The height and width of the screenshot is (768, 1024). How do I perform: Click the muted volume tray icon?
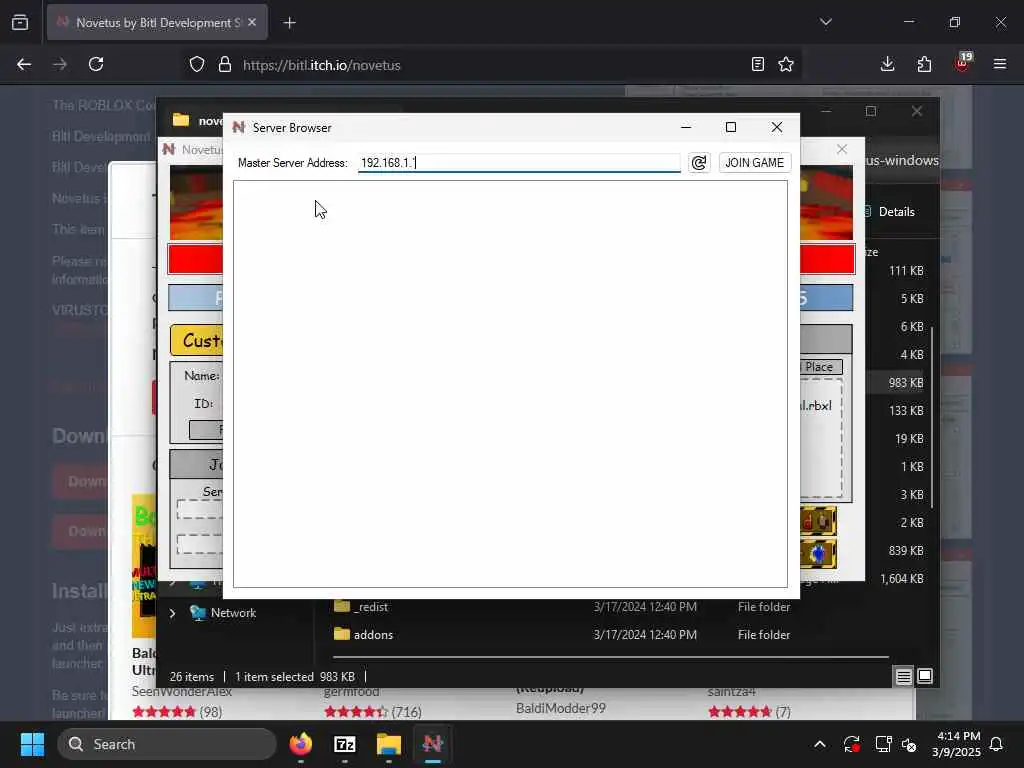click(909, 744)
